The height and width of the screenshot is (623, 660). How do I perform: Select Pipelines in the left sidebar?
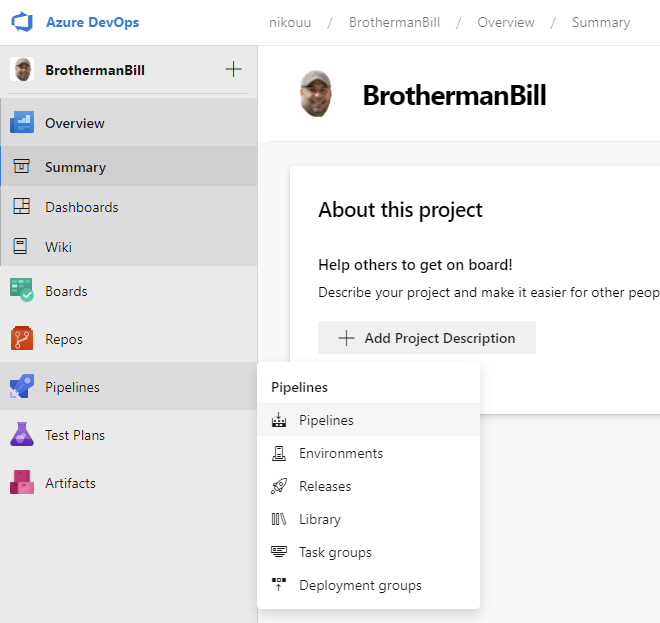[129, 386]
